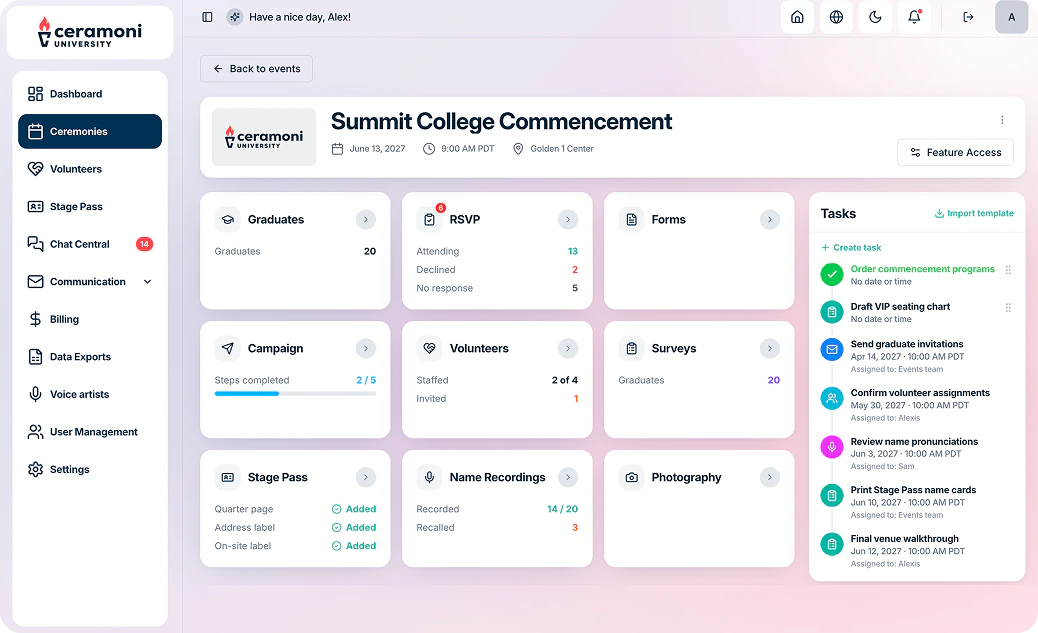Open notifications bell icon
The width and height of the screenshot is (1038, 633).
(914, 17)
